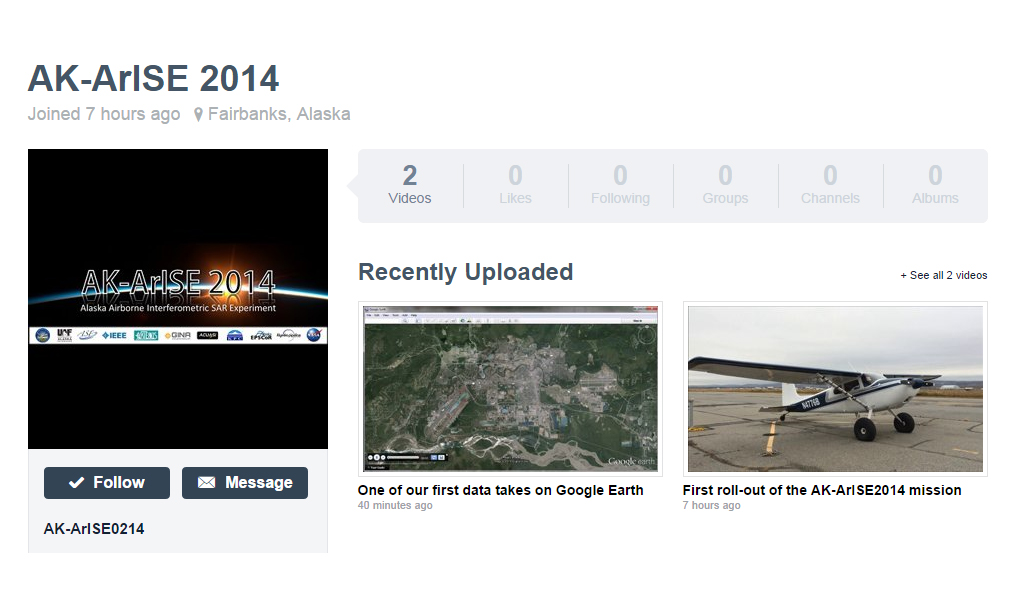
Task: Switch to the Likes tab
Action: [515, 186]
